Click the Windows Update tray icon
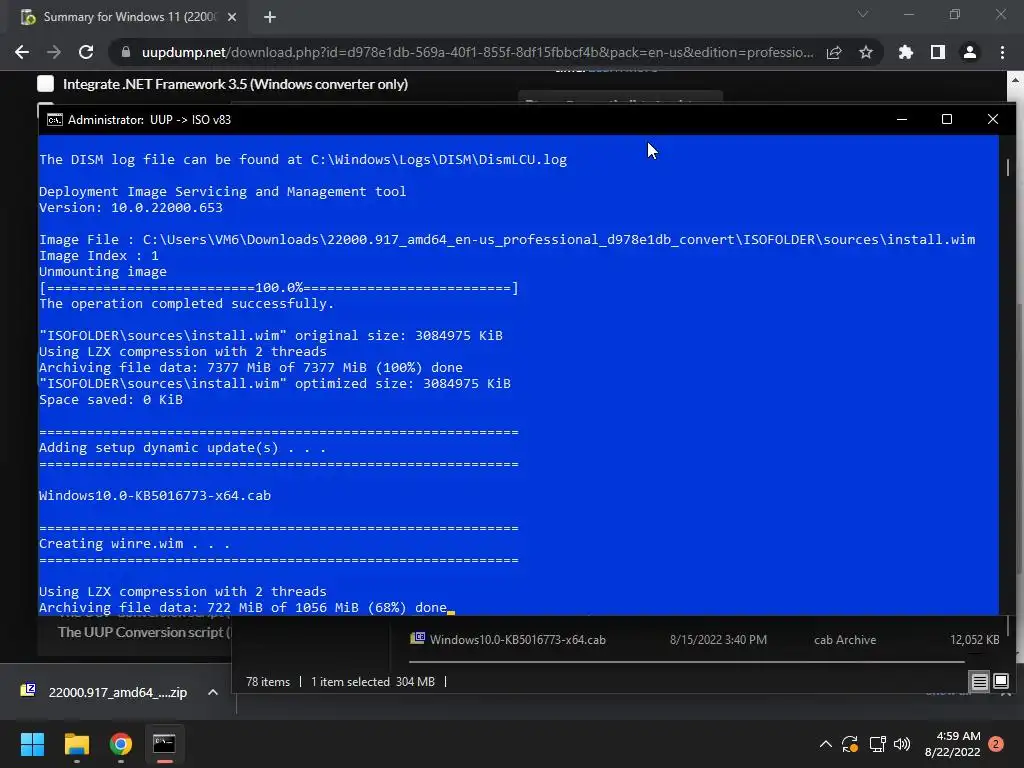 (850, 744)
